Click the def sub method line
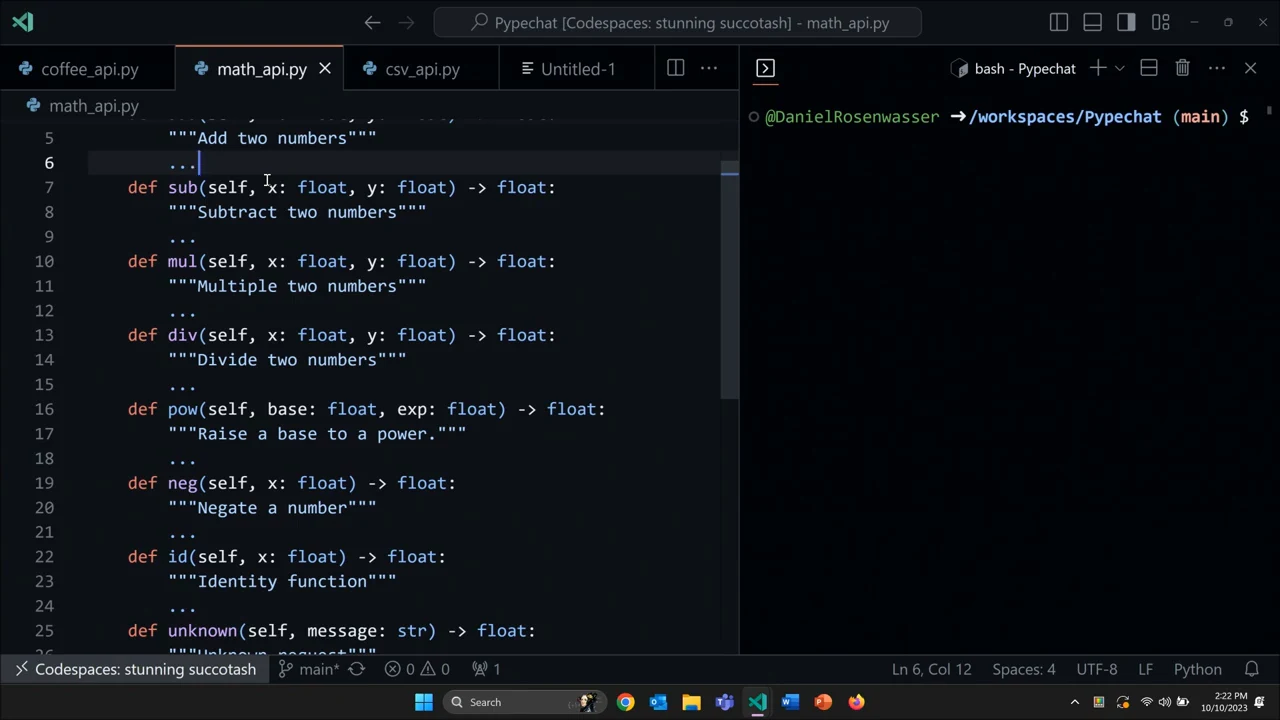This screenshot has height=720, width=1280. [341, 187]
